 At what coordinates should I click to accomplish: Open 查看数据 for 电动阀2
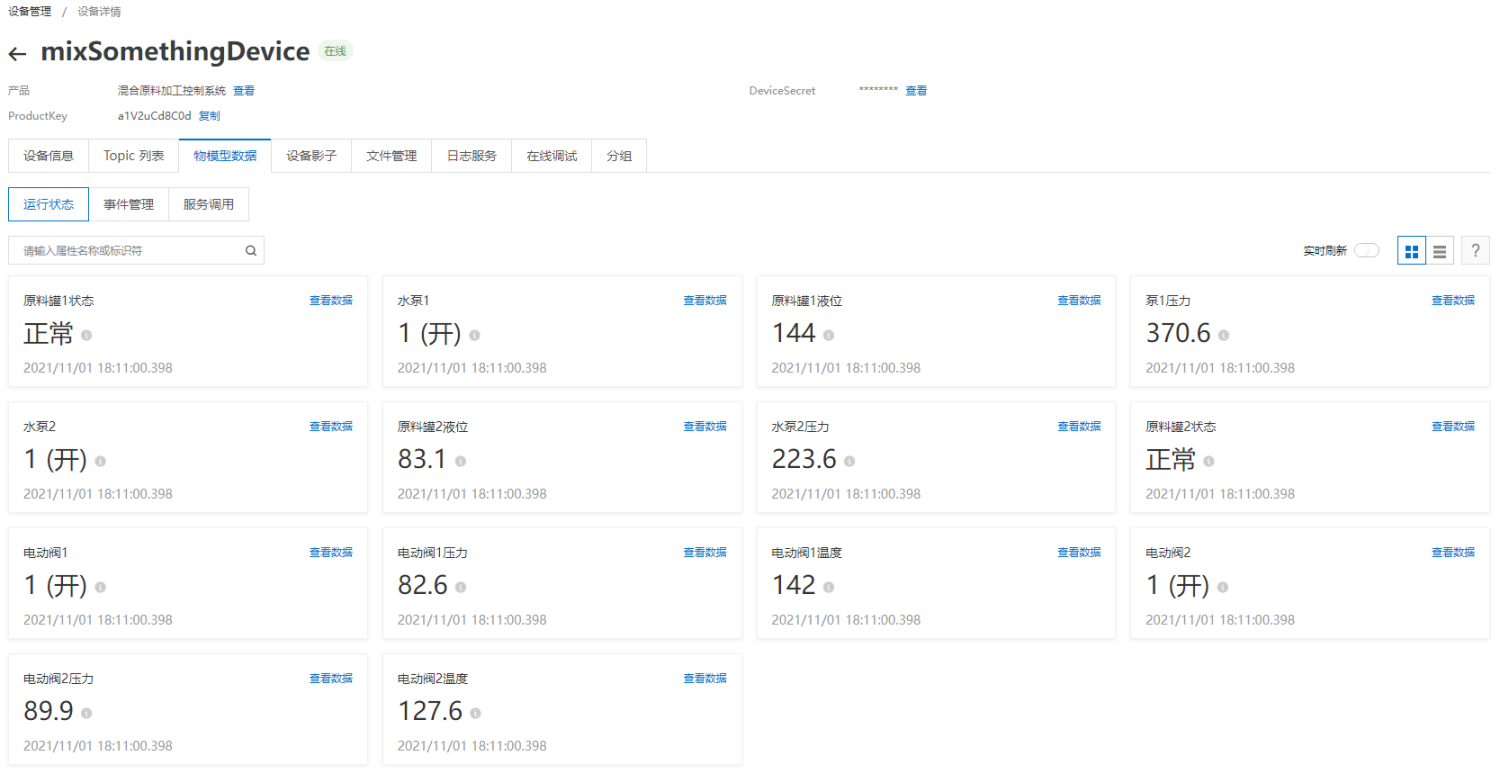tap(1453, 552)
